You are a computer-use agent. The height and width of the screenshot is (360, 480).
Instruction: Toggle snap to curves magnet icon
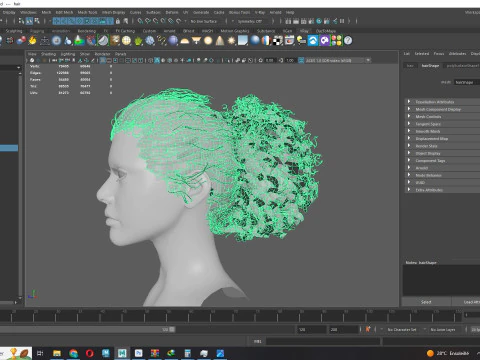click(148, 21)
